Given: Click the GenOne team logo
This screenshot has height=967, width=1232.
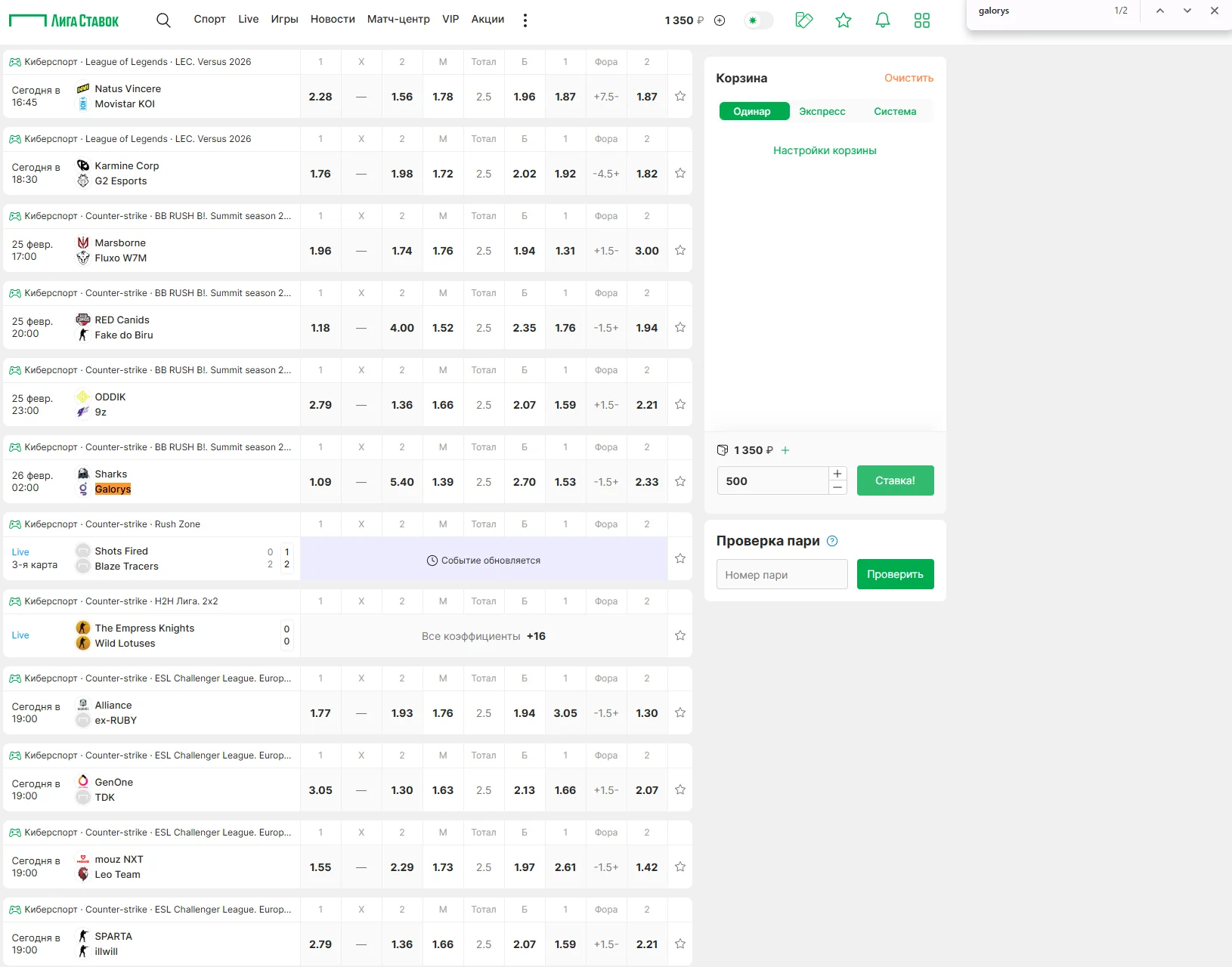Looking at the screenshot, I should click(x=83, y=782).
